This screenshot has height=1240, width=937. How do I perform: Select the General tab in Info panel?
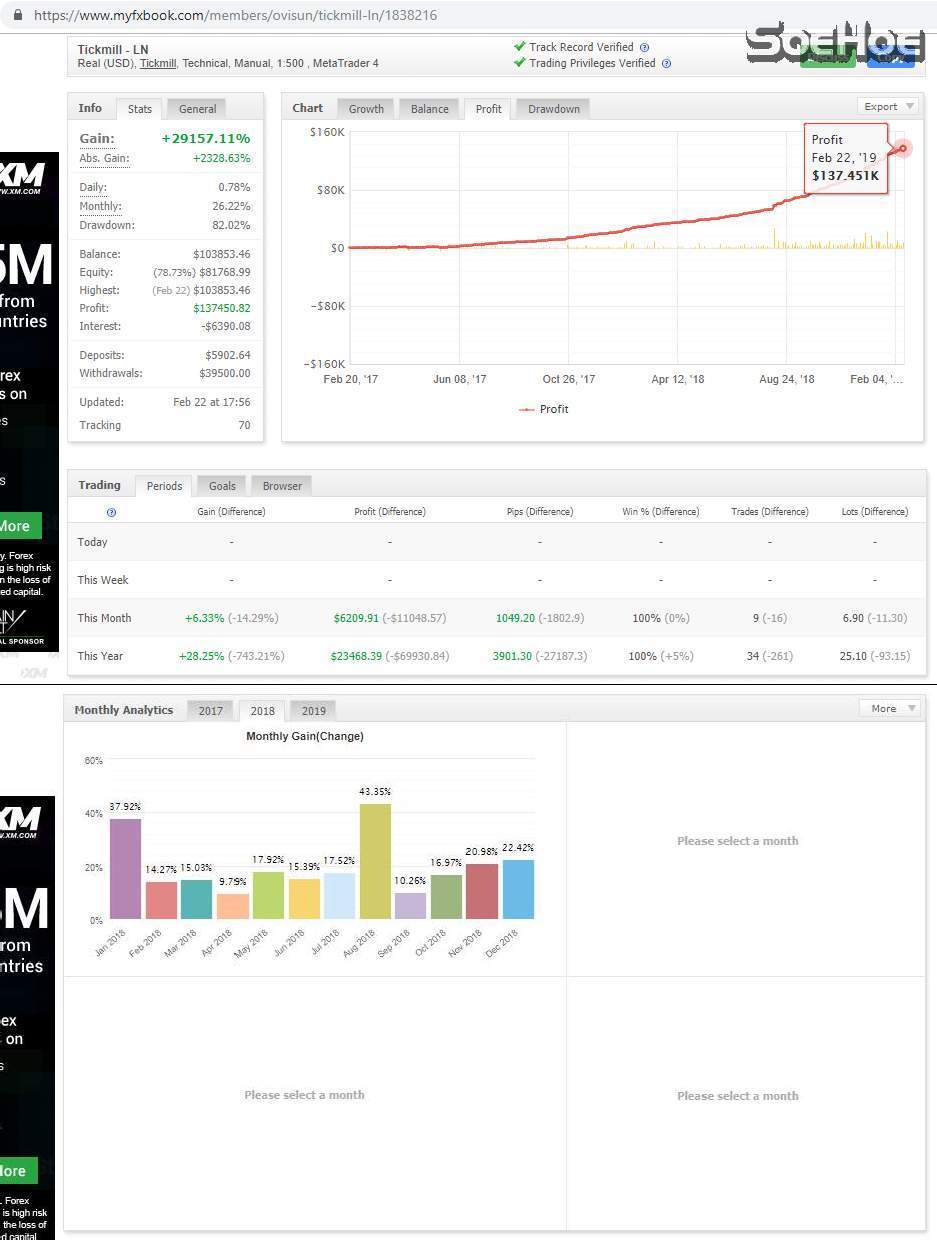(197, 109)
